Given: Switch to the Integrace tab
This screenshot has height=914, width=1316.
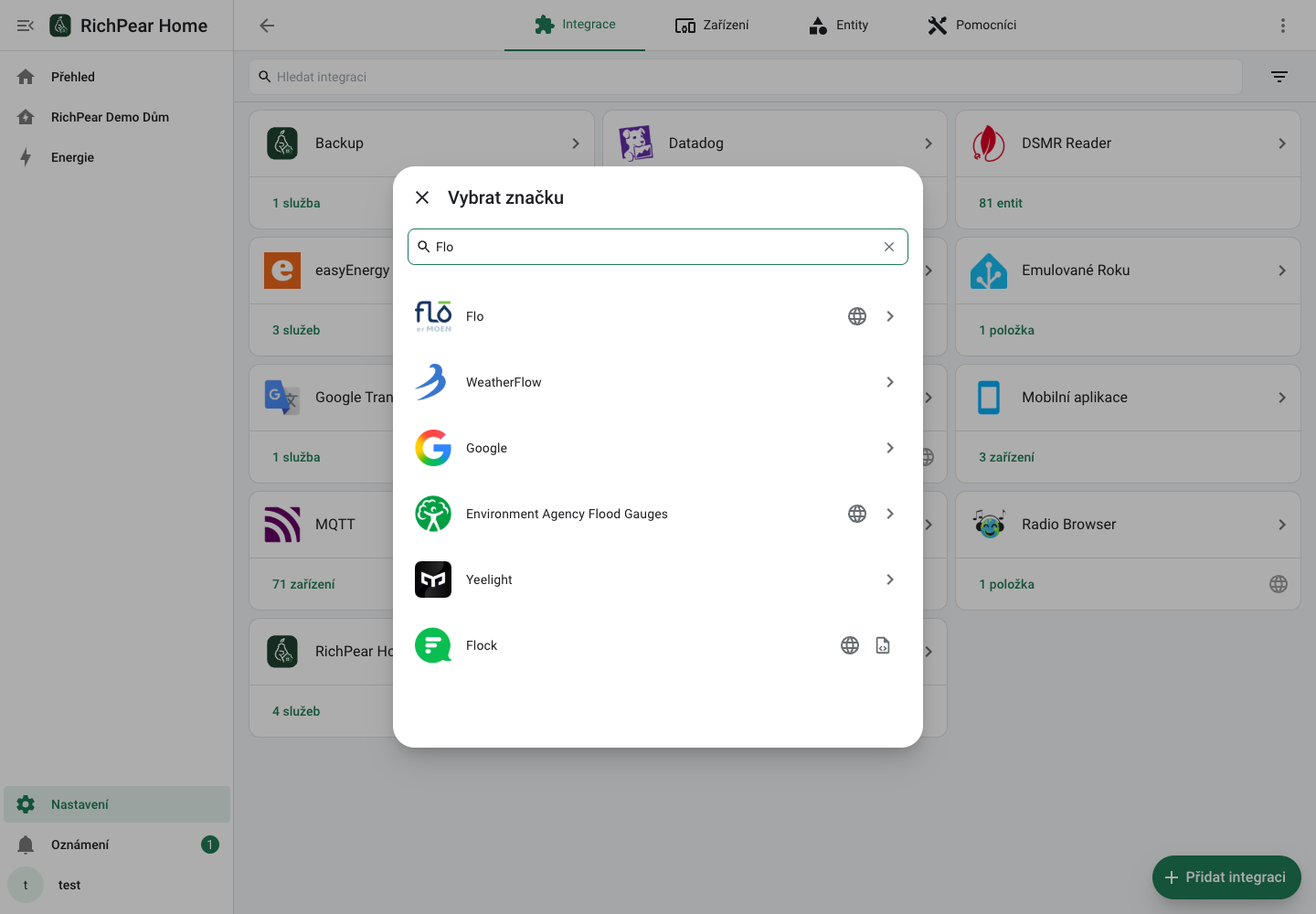Looking at the screenshot, I should [575, 25].
